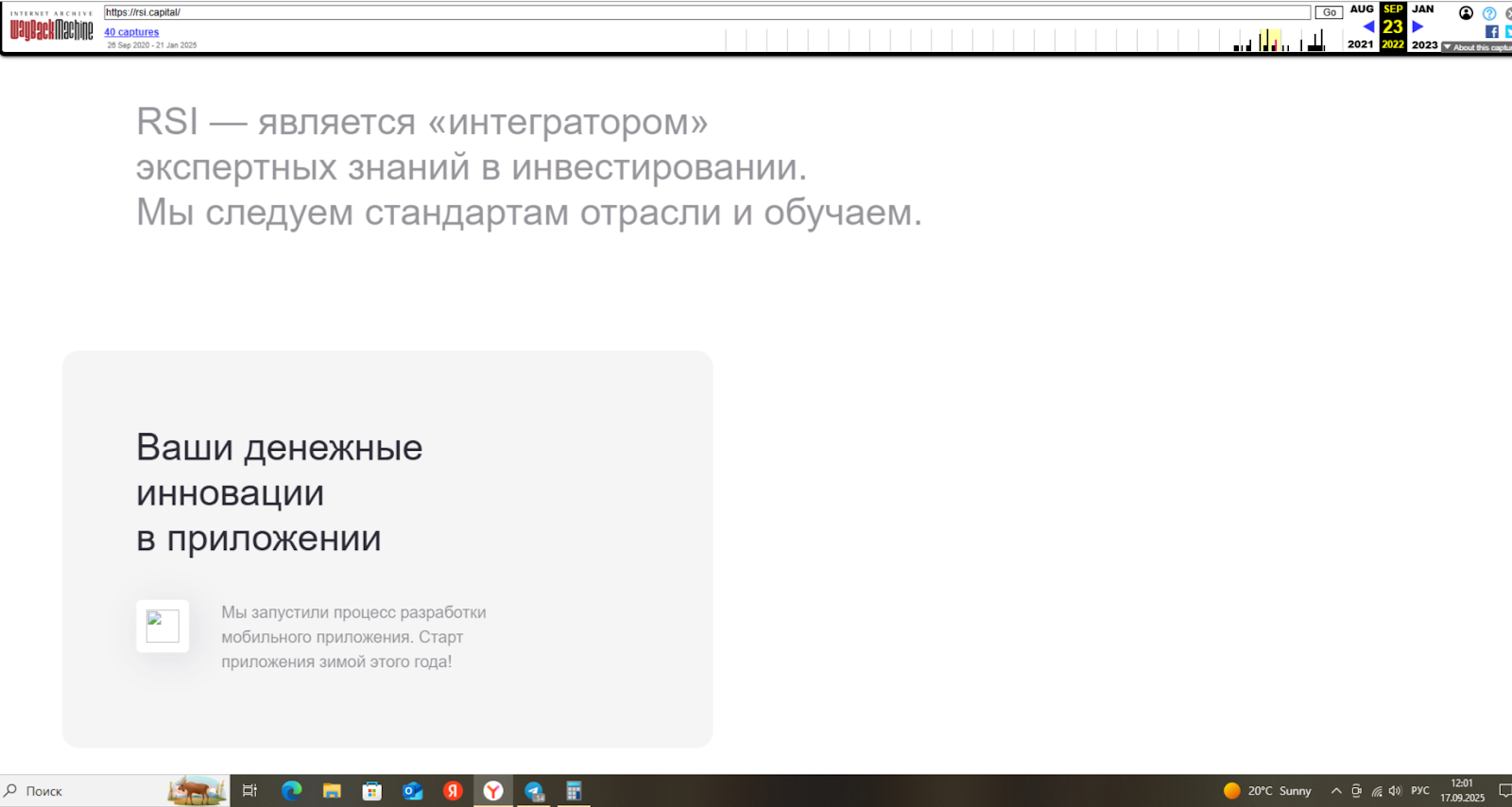The image size is (1512, 807).
Task: Launch Microsoft Edge from taskbar
Action: pos(291,791)
